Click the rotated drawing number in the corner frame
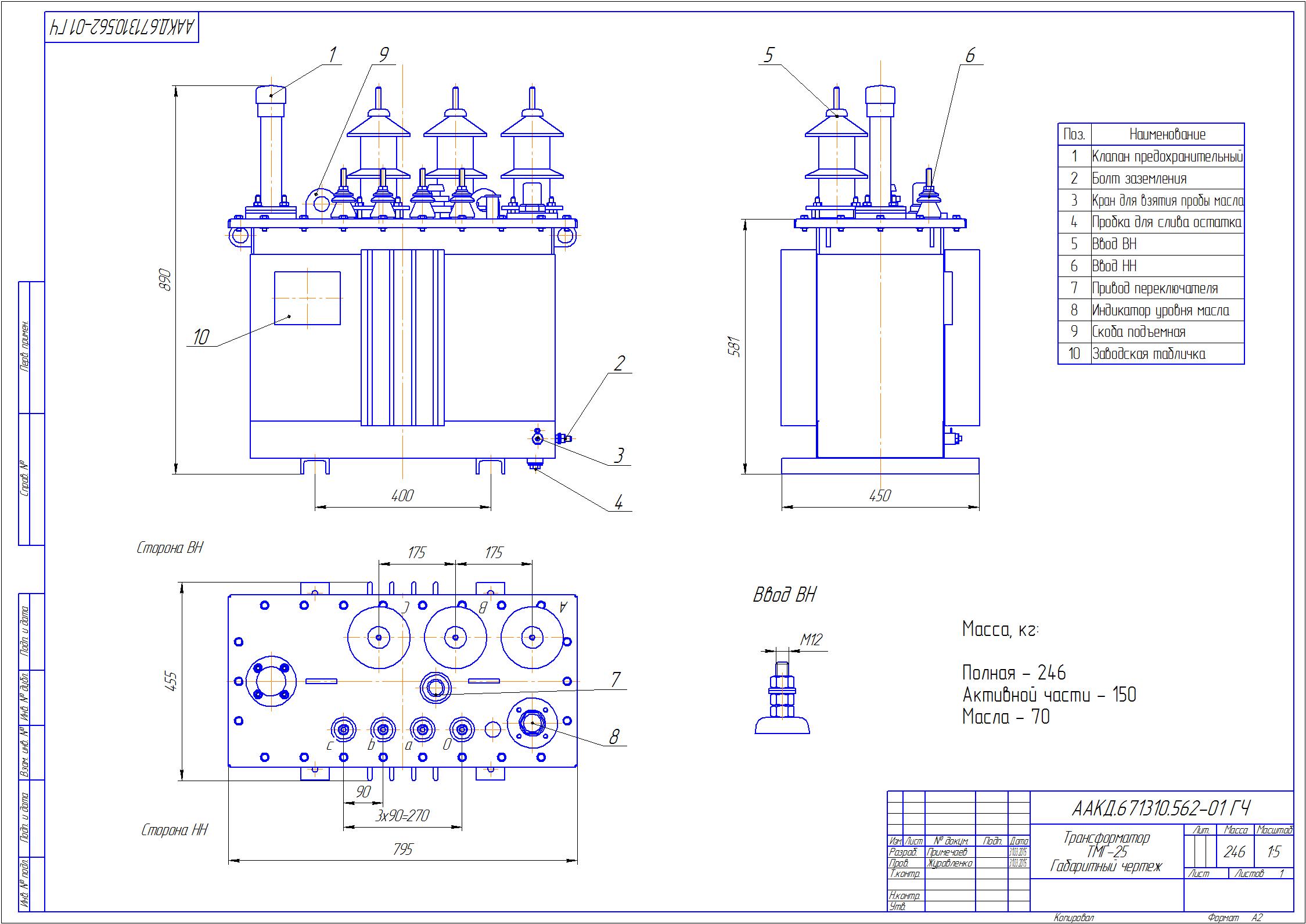1306x924 pixels. (x=122, y=27)
